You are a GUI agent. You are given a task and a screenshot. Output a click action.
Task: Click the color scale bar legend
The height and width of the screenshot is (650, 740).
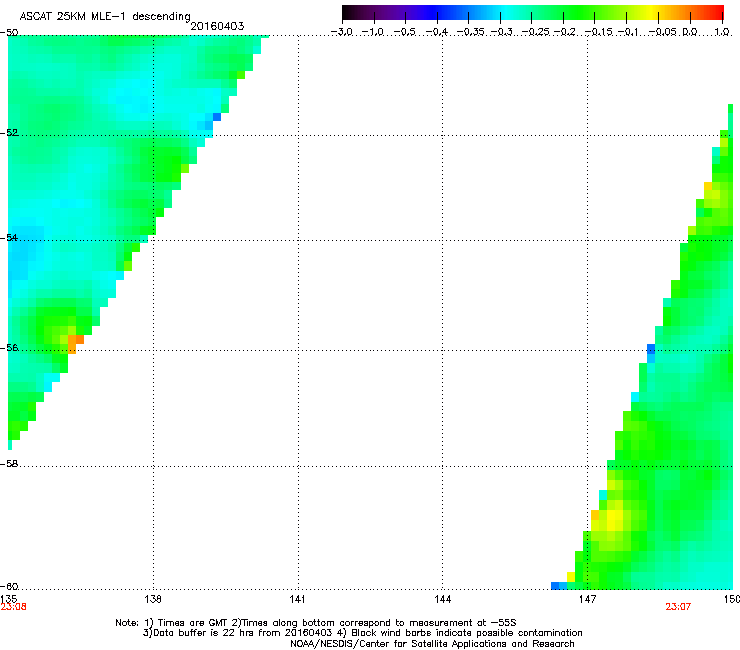click(533, 13)
